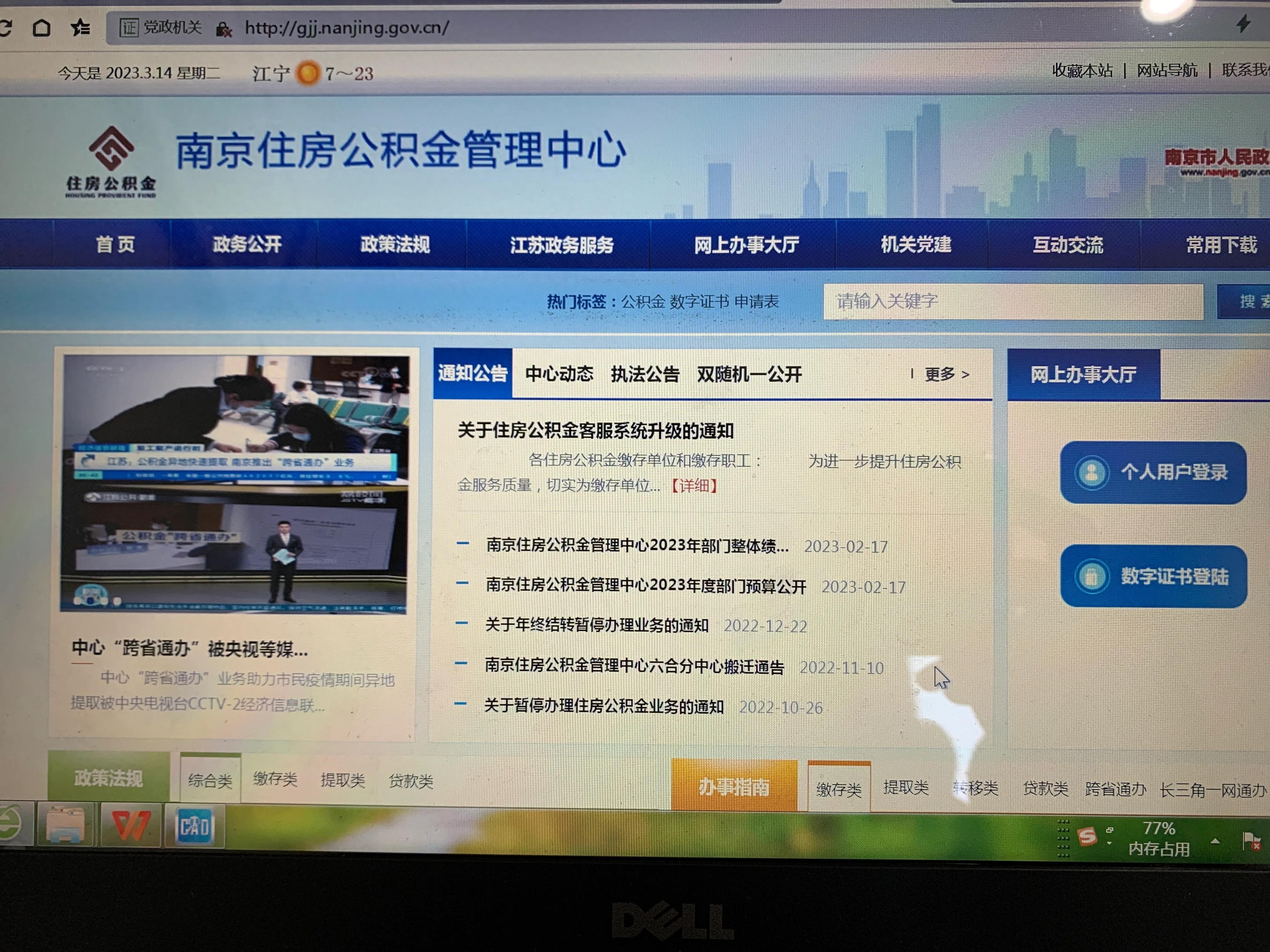
Task: Open 关于暂停办理住房公积金业务的通知
Action: [604, 706]
